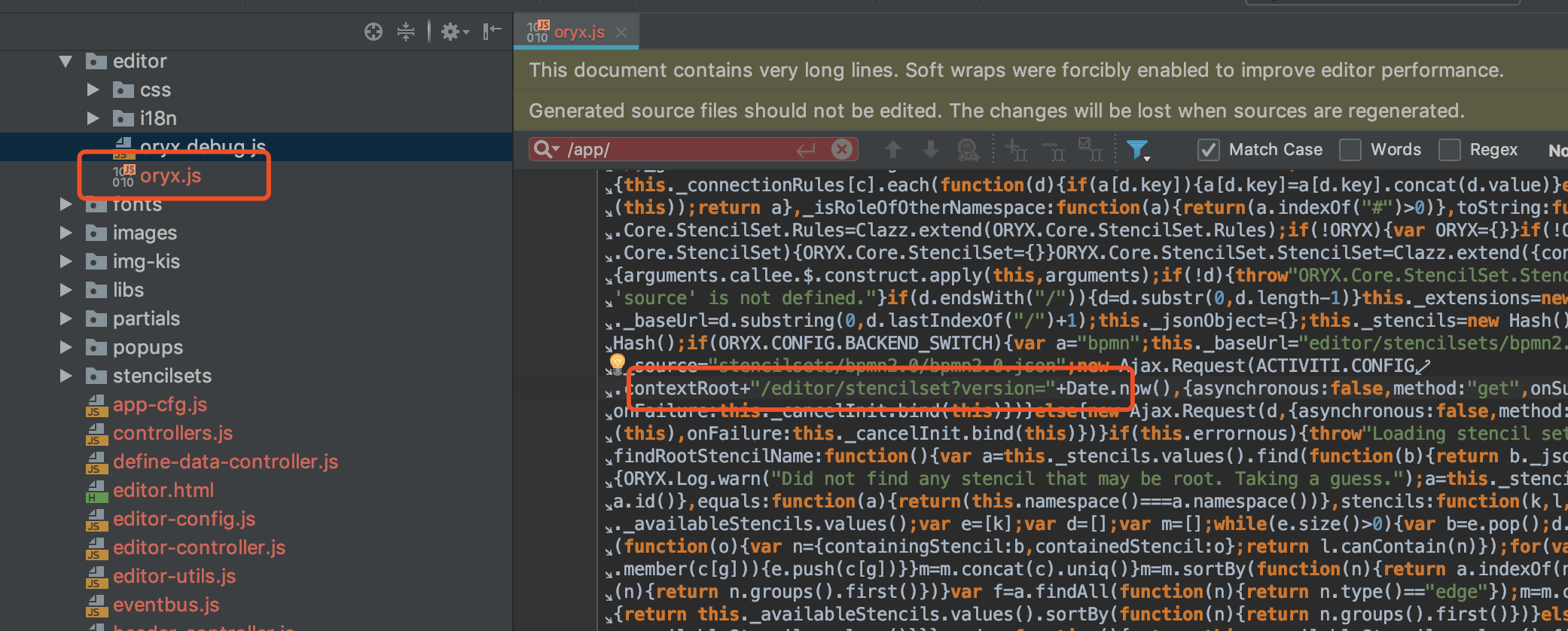This screenshot has width=1568, height=631.
Task: Toggle the Match Case checkbox
Action: tap(1209, 150)
